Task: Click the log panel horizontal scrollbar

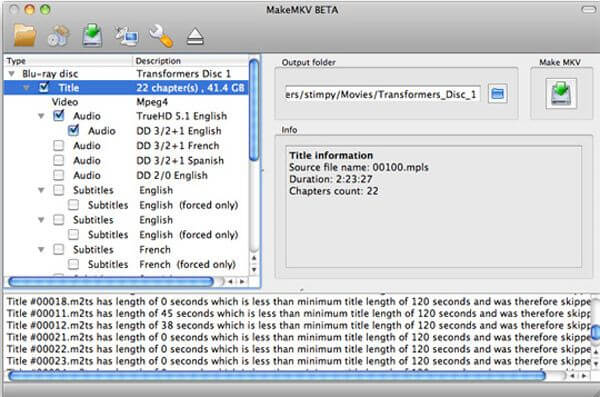Action: coord(276,376)
